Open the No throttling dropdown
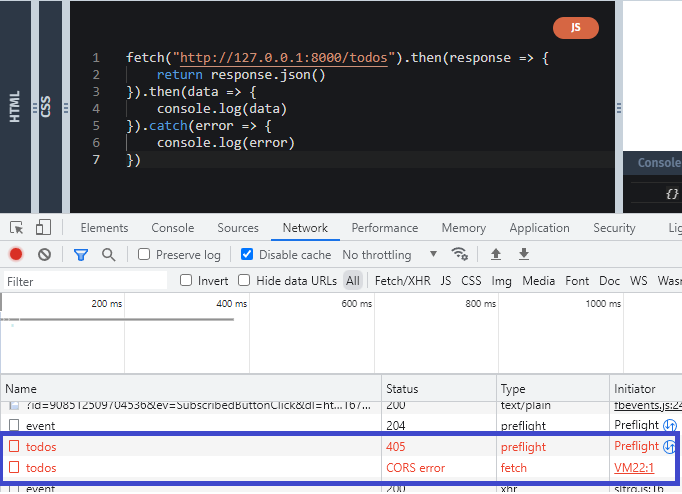 pos(389,254)
